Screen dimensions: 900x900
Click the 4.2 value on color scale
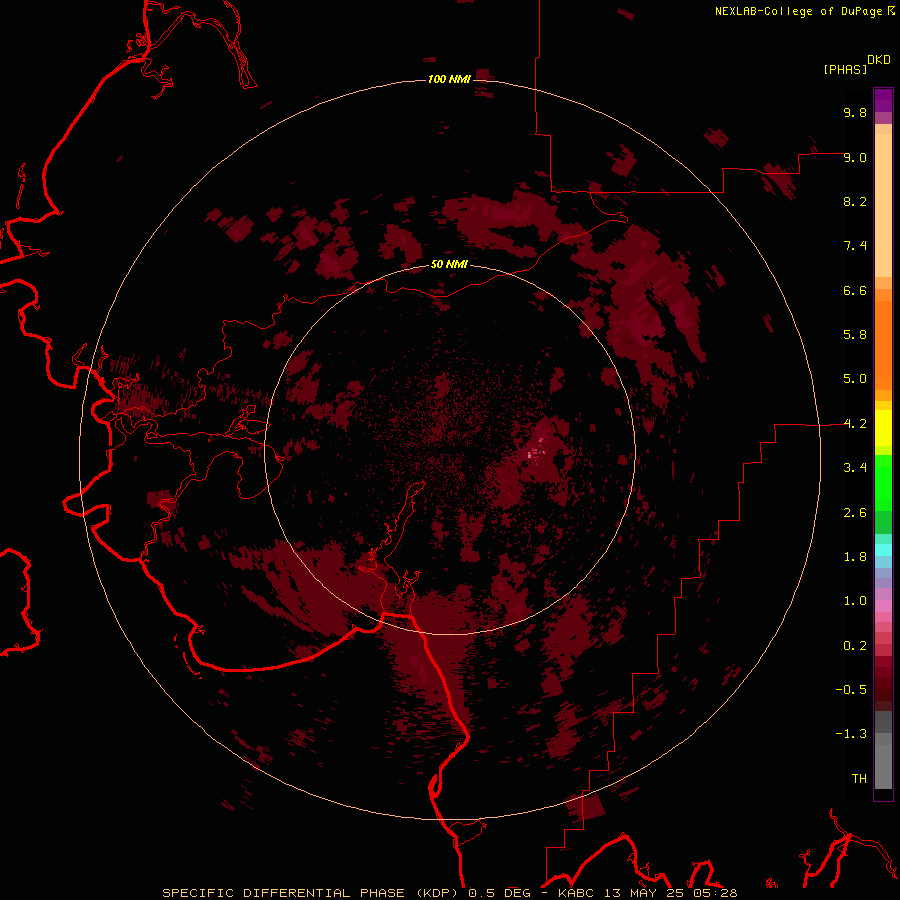click(855, 424)
